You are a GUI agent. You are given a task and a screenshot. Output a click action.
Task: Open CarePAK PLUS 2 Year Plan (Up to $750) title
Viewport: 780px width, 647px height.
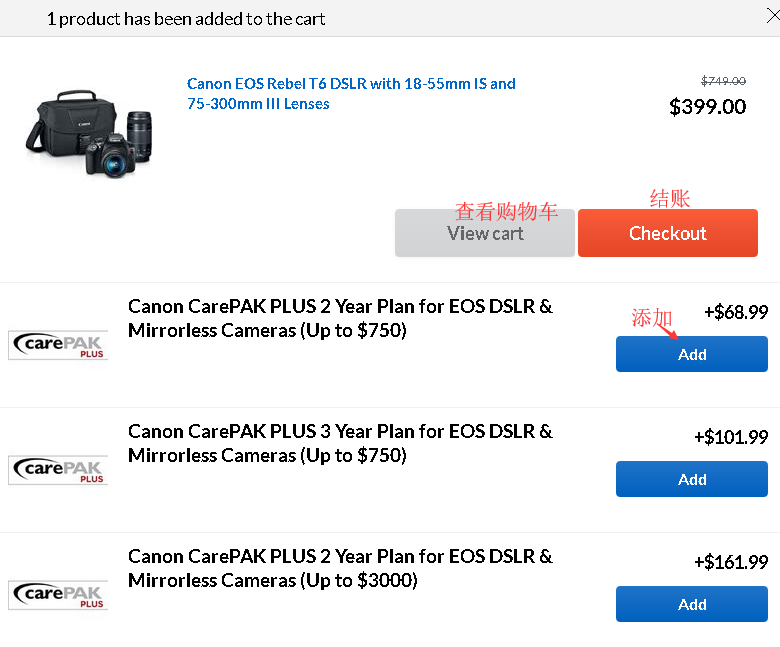[340, 318]
